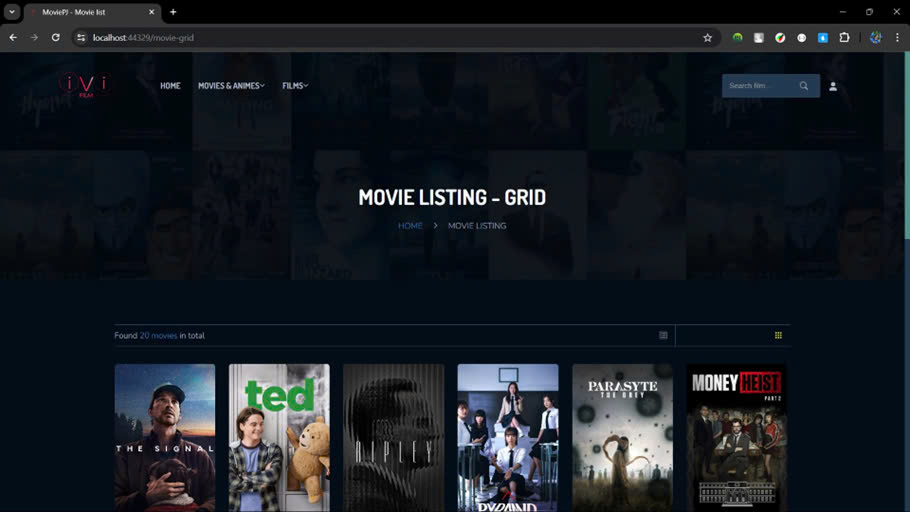910x512 pixels.
Task: Reload the page with refresh icon
Action: [56, 38]
